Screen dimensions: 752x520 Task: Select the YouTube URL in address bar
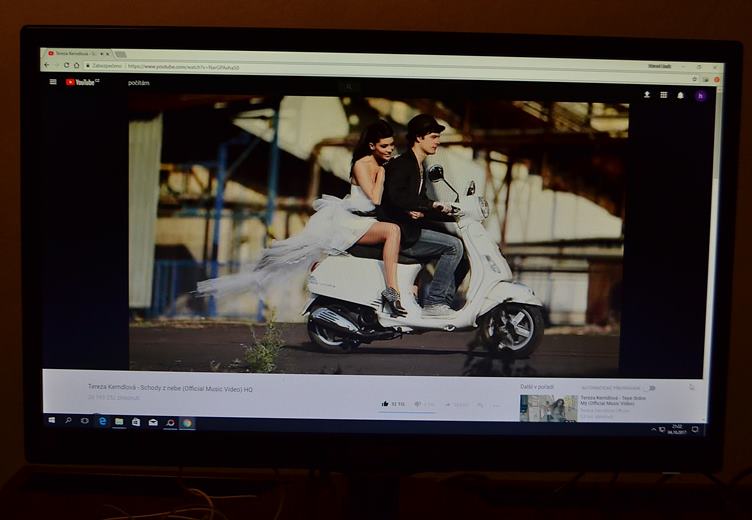pyautogui.click(x=183, y=67)
